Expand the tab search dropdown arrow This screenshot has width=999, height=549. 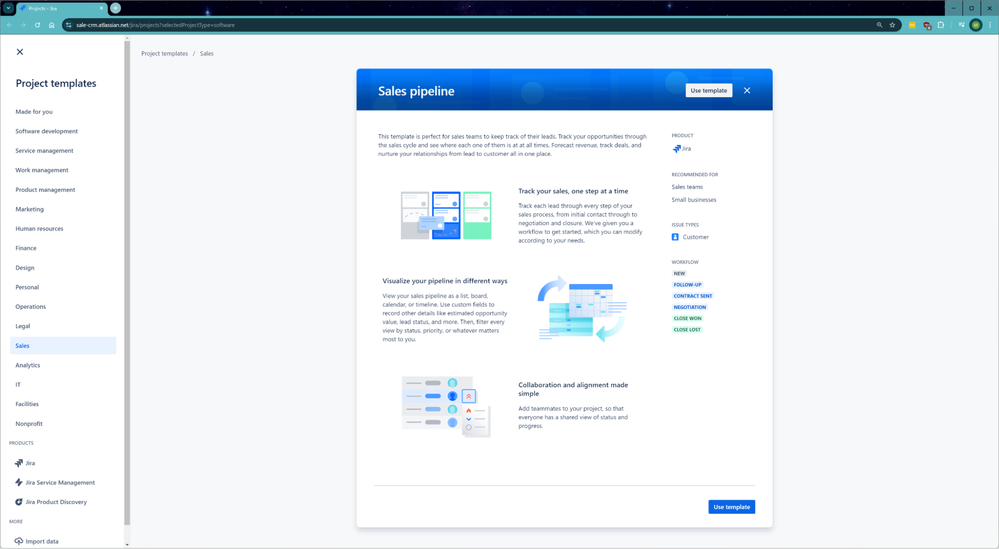[x=8, y=8]
